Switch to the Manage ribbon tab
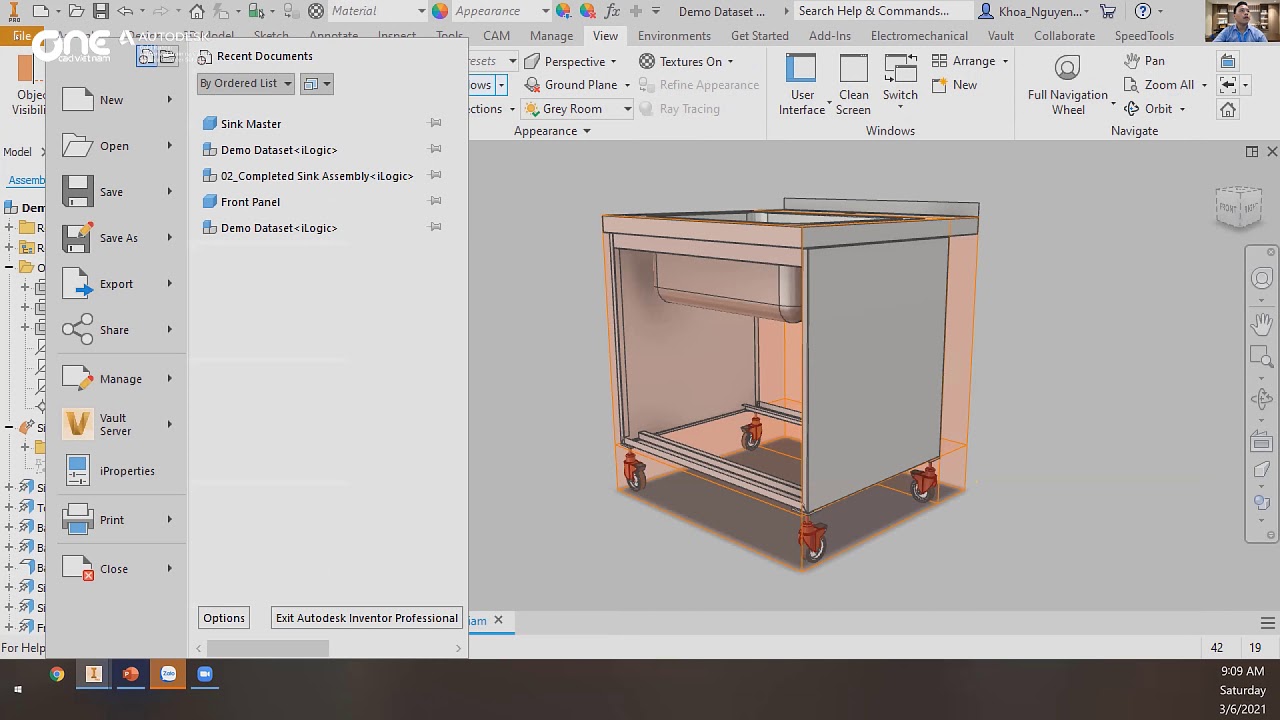This screenshot has width=1280, height=720. tap(551, 36)
